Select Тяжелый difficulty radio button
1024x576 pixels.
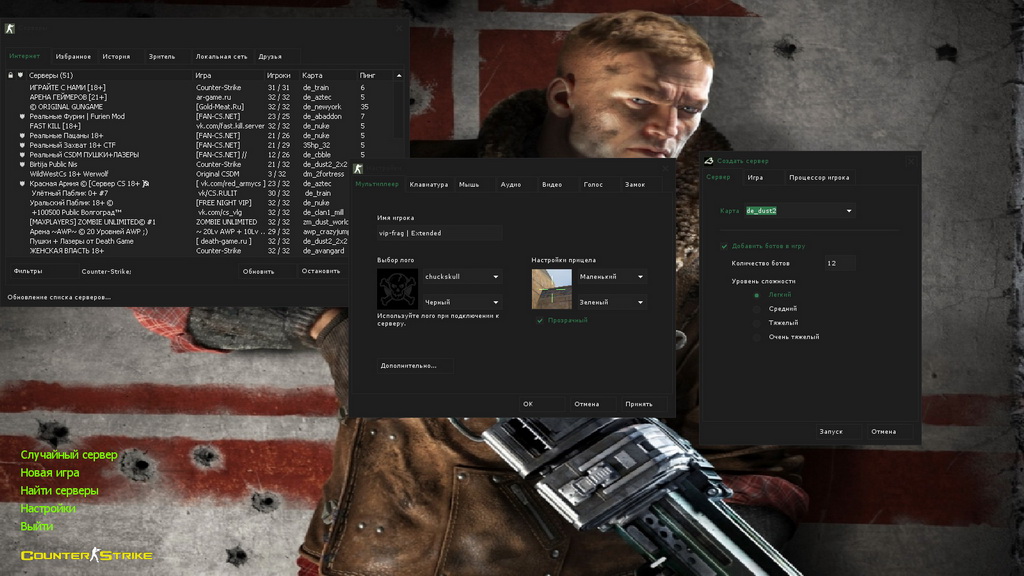click(757, 323)
